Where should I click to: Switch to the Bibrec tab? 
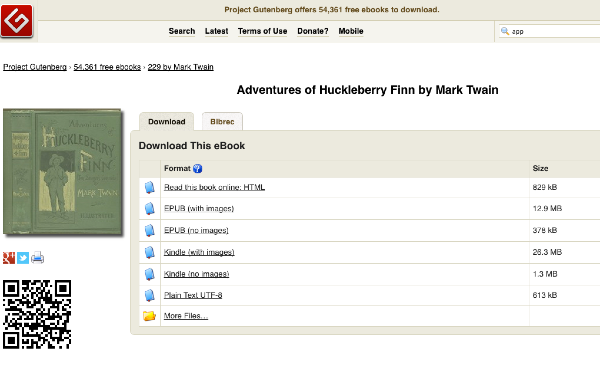click(222, 122)
